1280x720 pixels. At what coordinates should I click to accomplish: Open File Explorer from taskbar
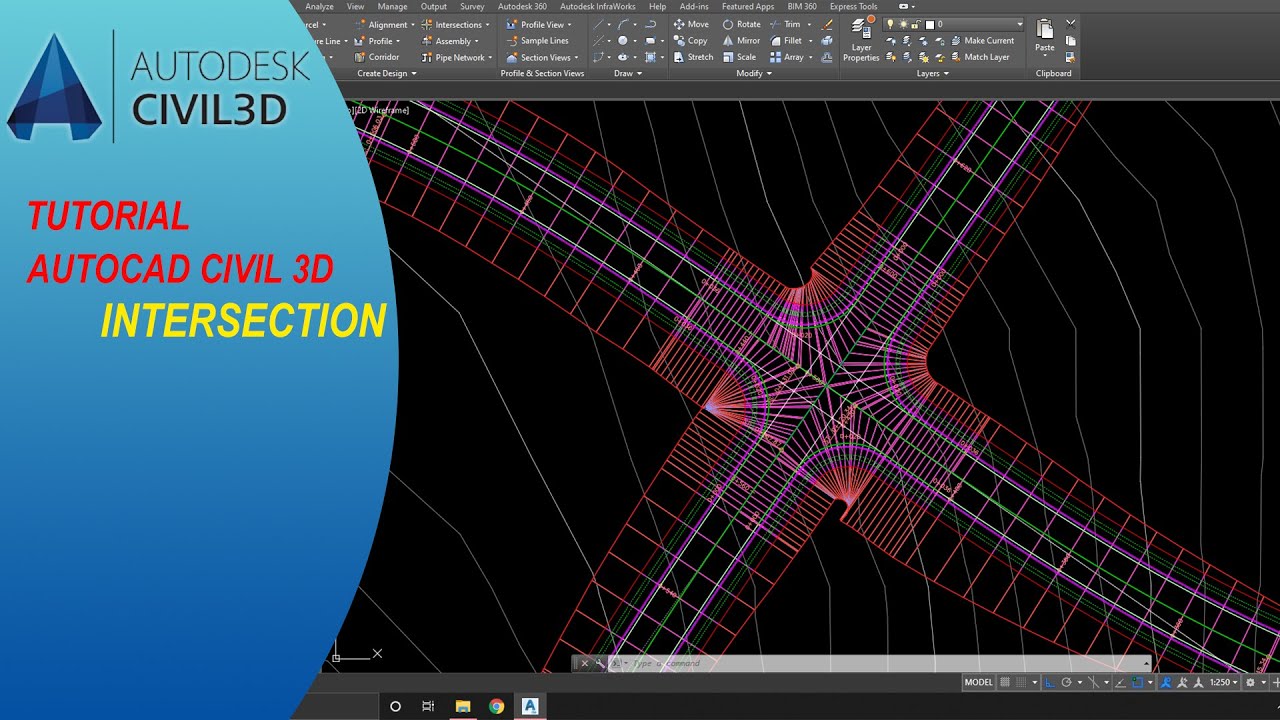pyautogui.click(x=463, y=706)
